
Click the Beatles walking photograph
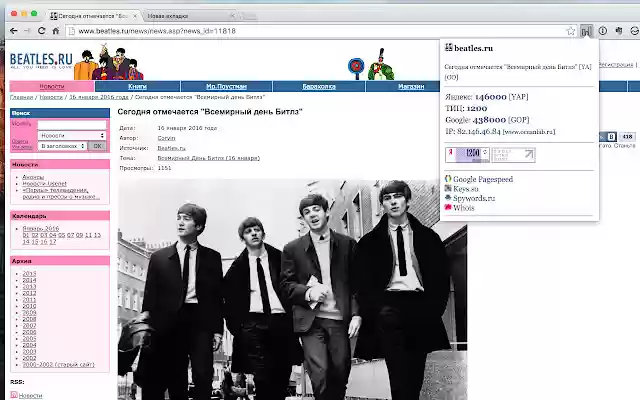coord(292,289)
